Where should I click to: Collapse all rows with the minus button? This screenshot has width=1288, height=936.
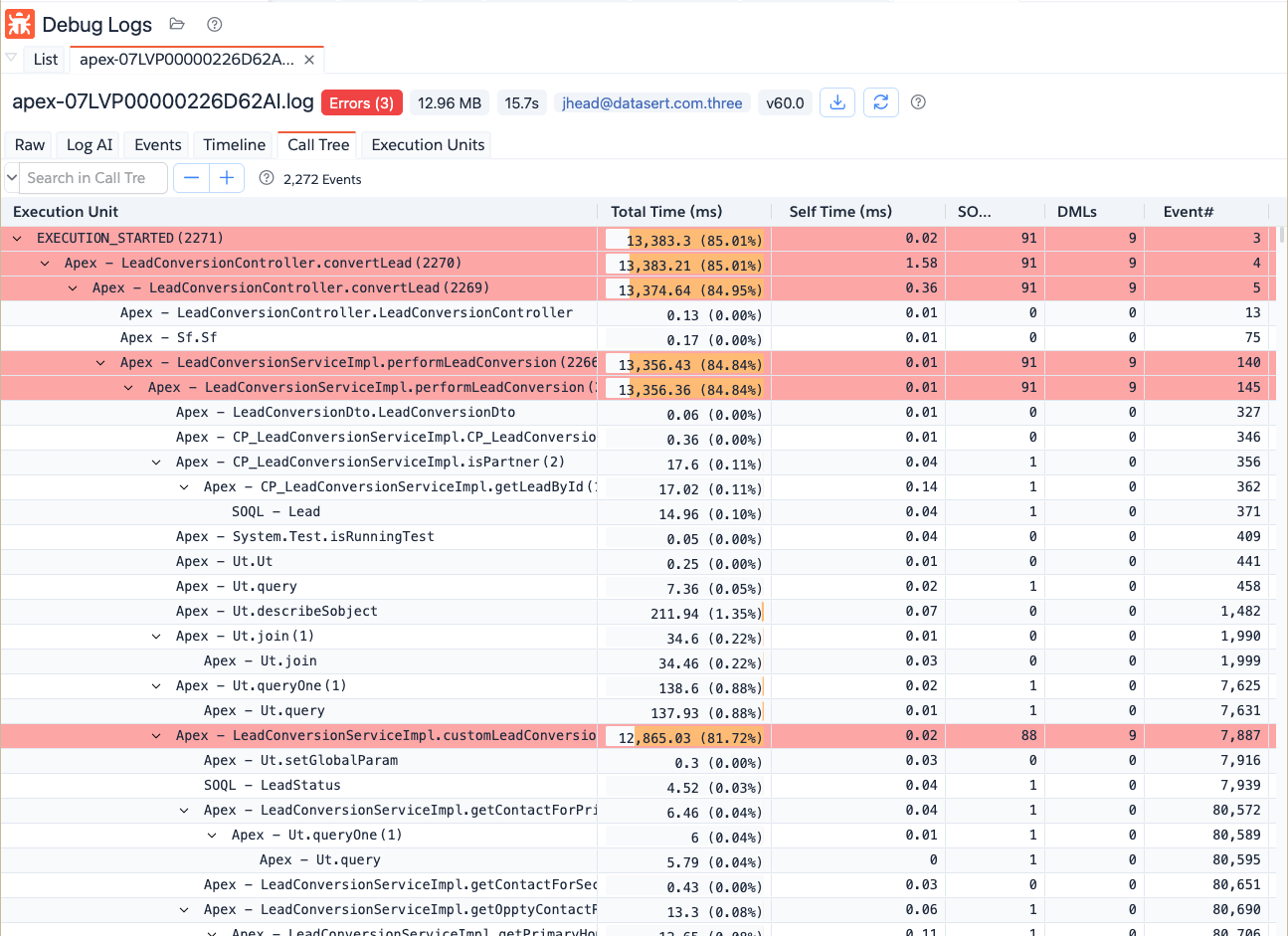click(x=192, y=178)
